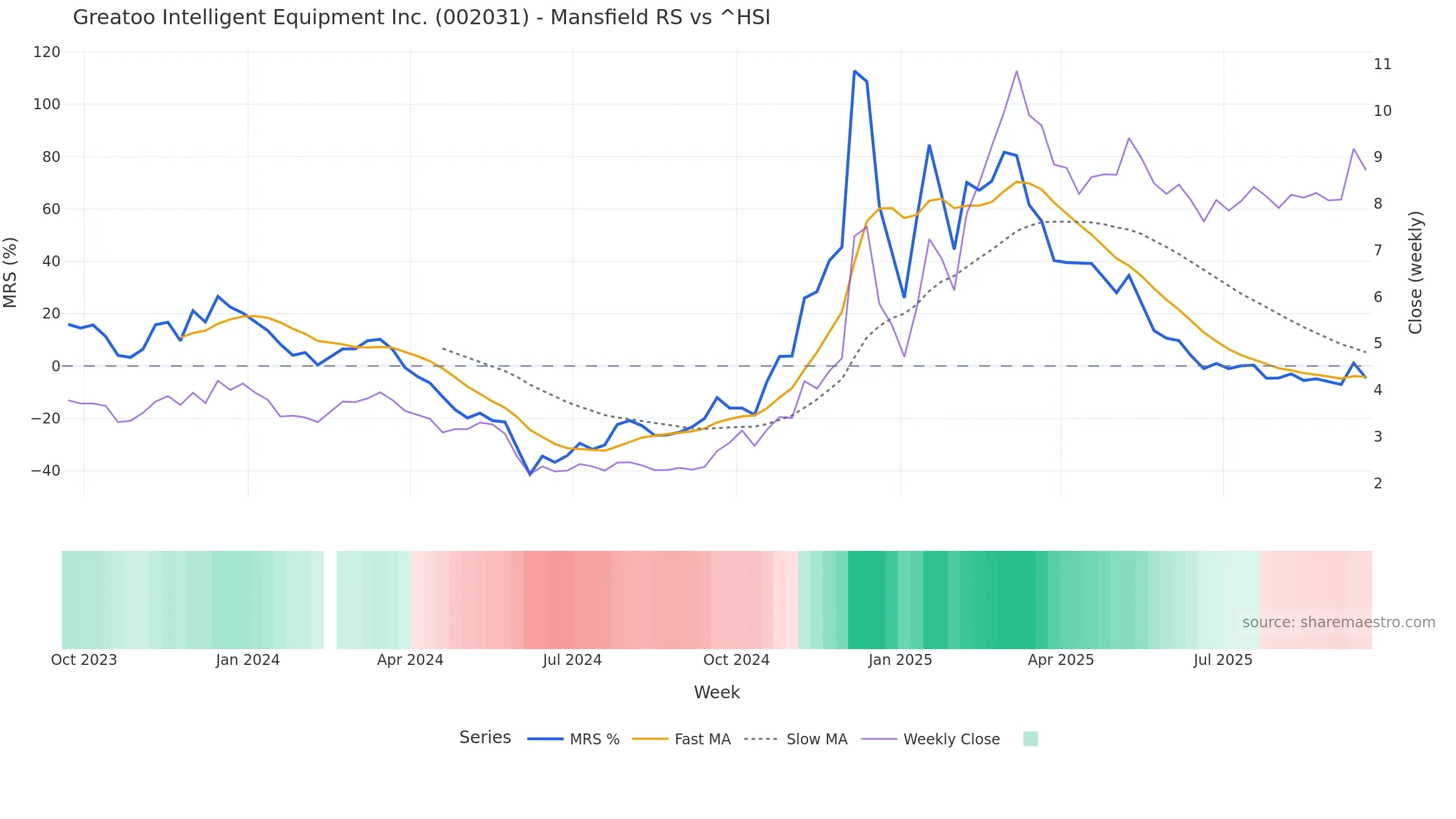The height and width of the screenshot is (819, 1456).
Task: Click the 120 tick on MRS axis
Action: [x=47, y=52]
